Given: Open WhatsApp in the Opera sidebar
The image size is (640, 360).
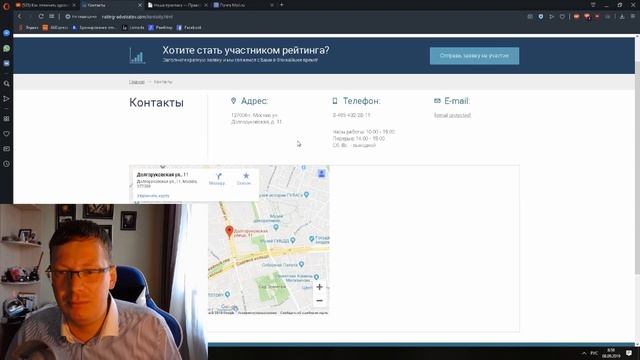Looking at the screenshot, I should pyautogui.click(x=6, y=48).
